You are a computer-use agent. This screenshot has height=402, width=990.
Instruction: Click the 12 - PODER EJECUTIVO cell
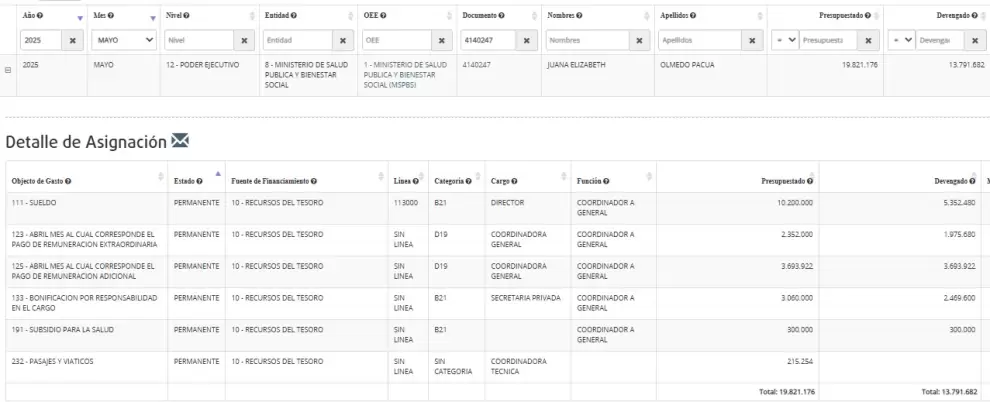point(210,75)
